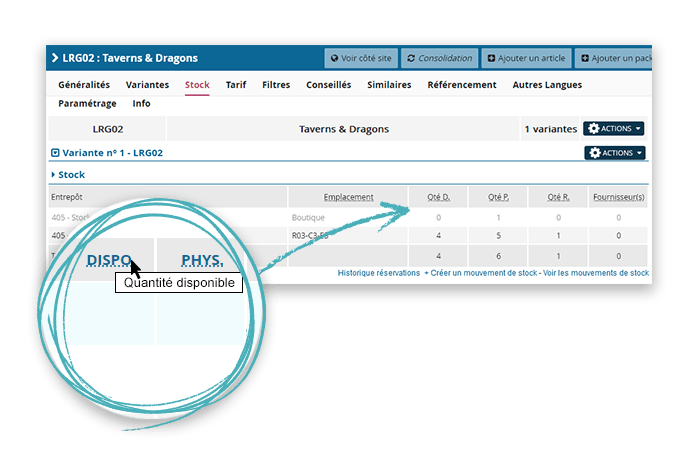Click the Voir côté site button
691x464 pixels.
pyautogui.click(x=361, y=58)
